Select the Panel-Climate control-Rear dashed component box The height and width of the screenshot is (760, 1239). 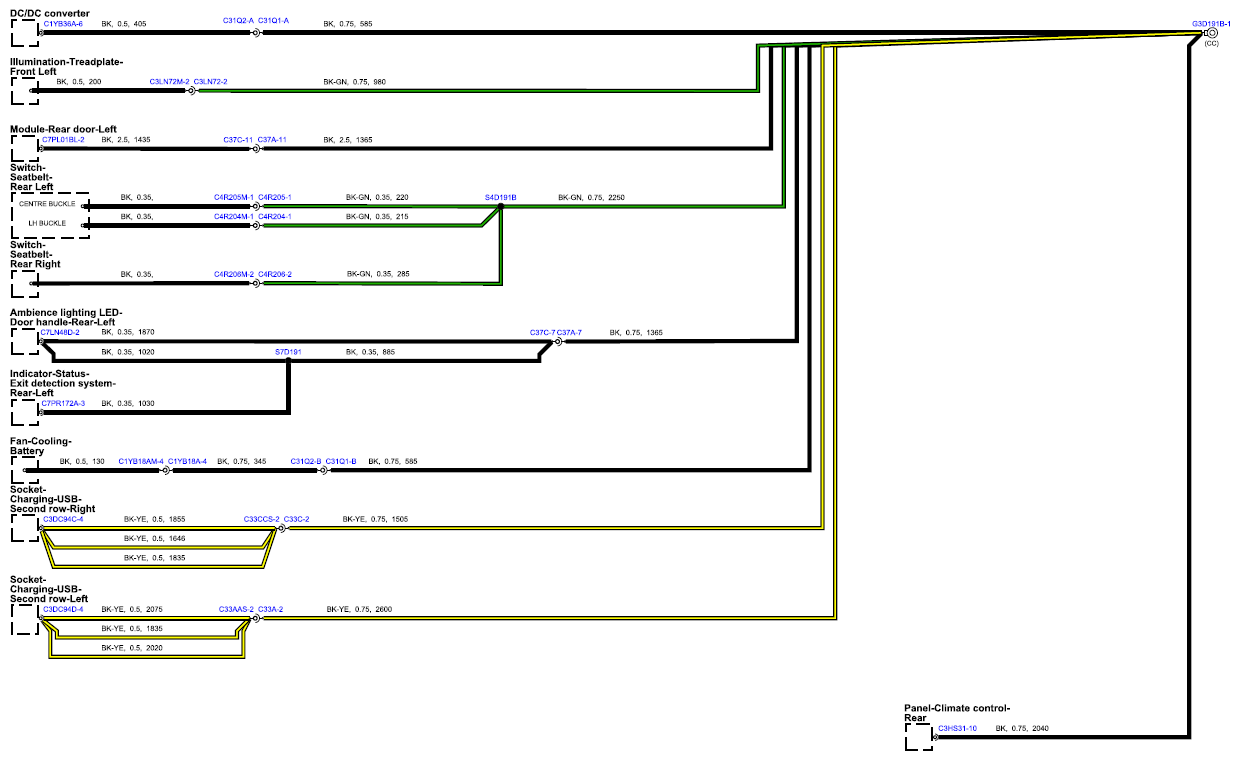pyautogui.click(x=919, y=738)
